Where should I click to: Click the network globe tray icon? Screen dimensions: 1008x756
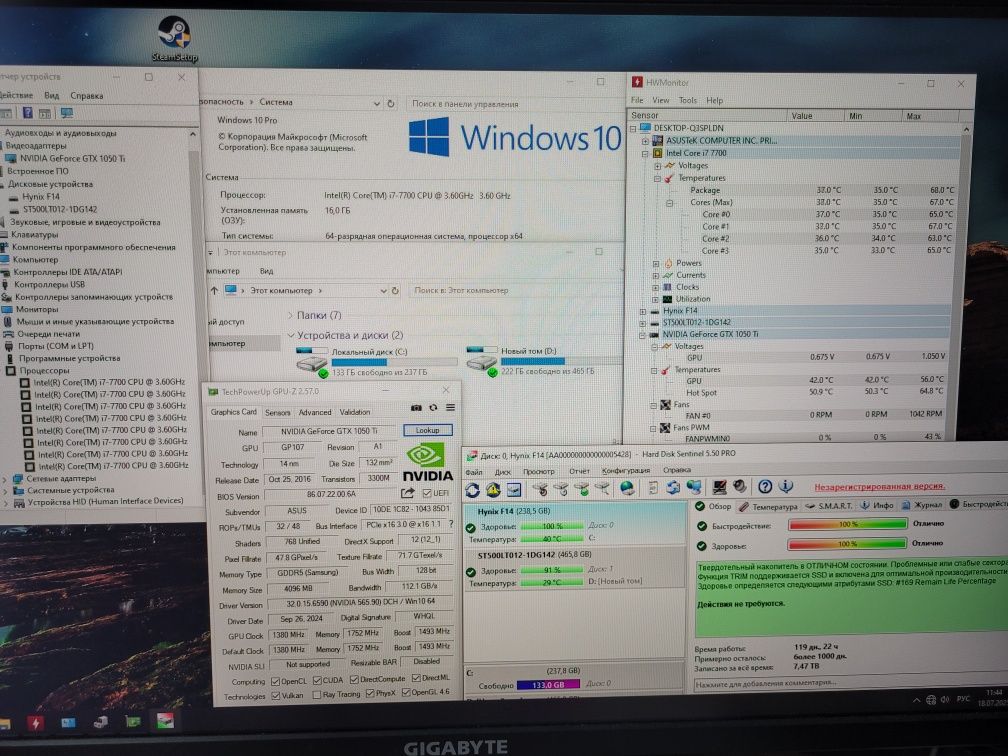(931, 699)
